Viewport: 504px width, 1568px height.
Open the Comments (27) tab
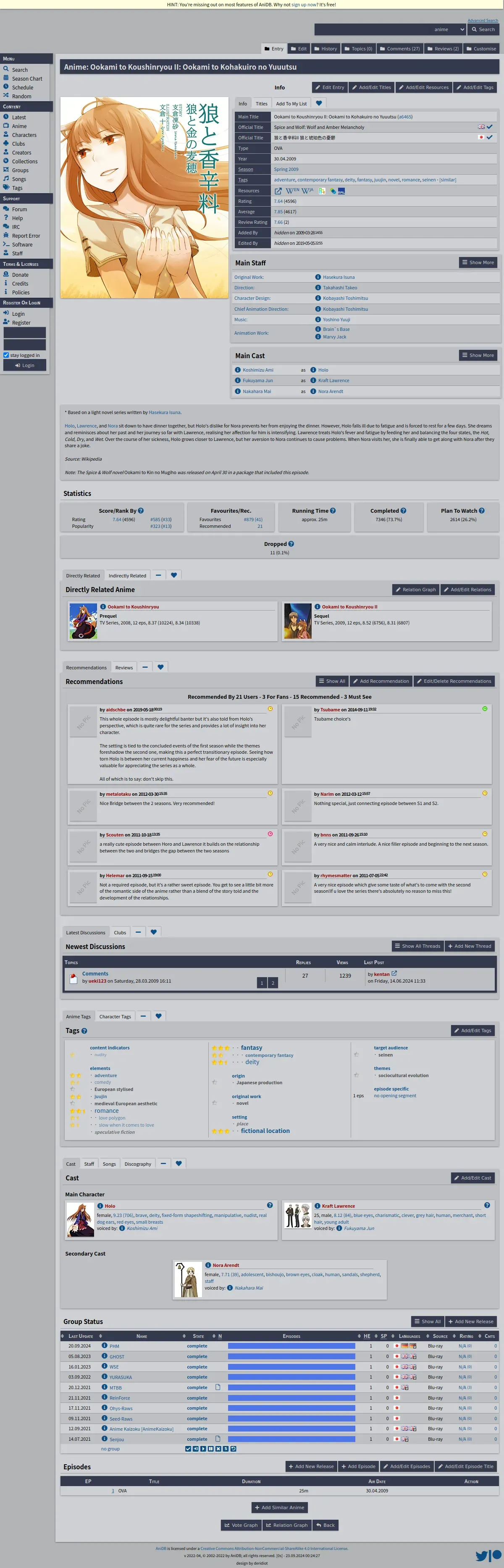pos(399,48)
